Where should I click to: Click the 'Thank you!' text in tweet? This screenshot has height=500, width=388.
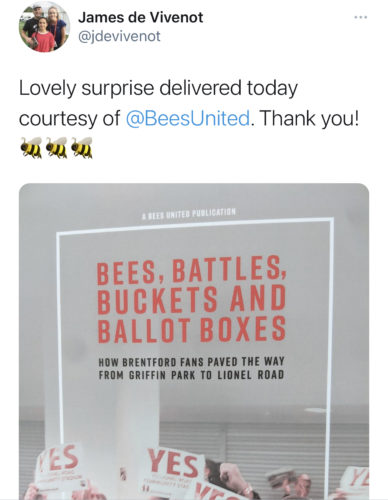(309, 118)
